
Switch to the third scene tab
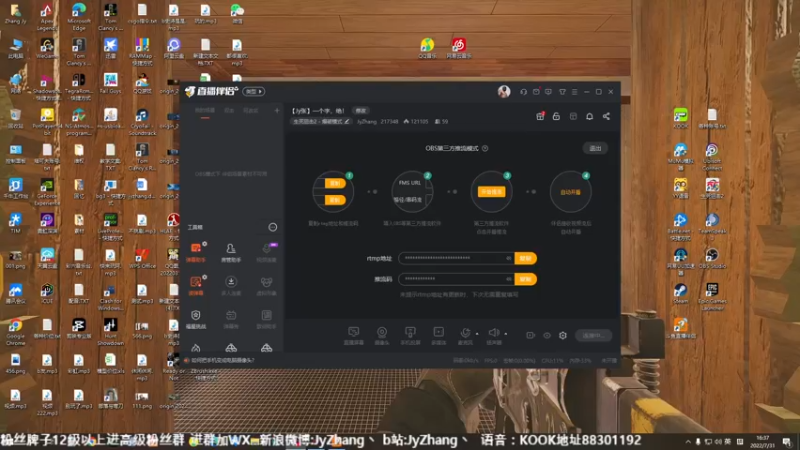(x=251, y=111)
